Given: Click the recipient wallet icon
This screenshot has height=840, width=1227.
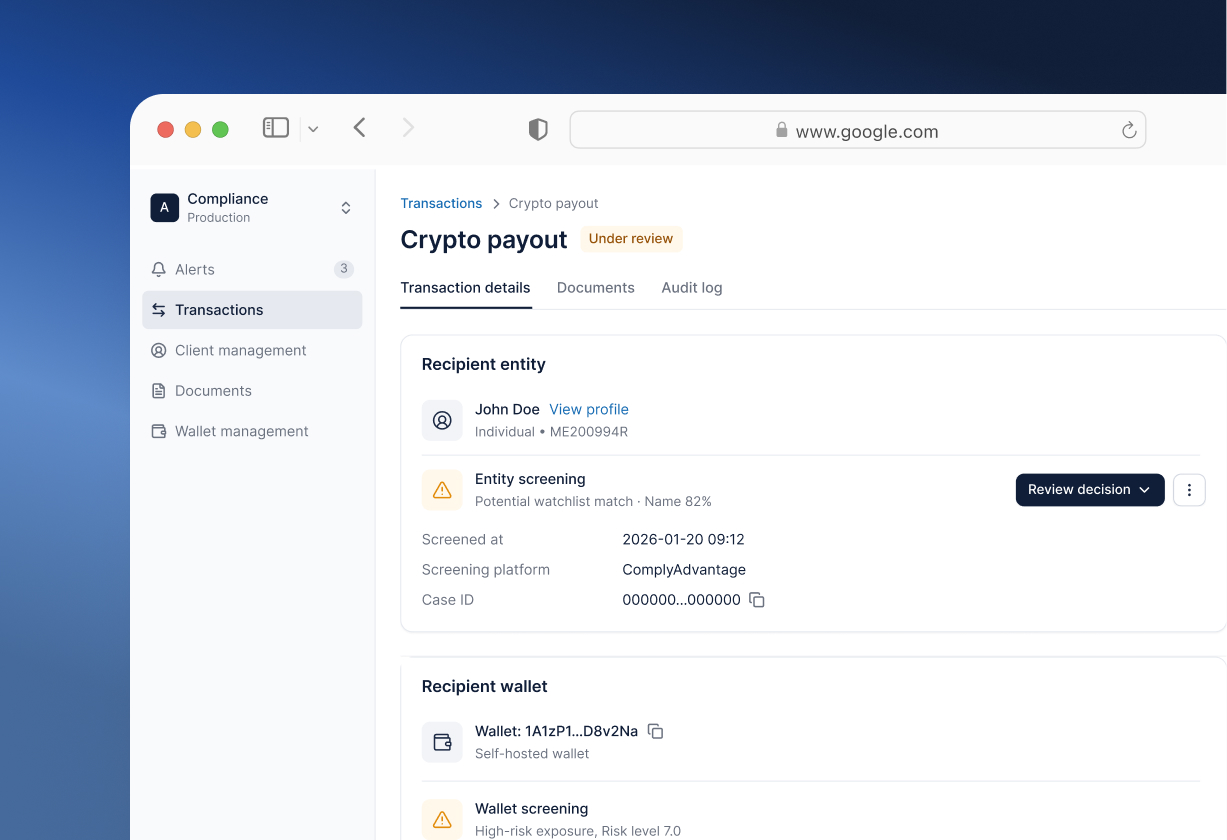Looking at the screenshot, I should point(442,742).
